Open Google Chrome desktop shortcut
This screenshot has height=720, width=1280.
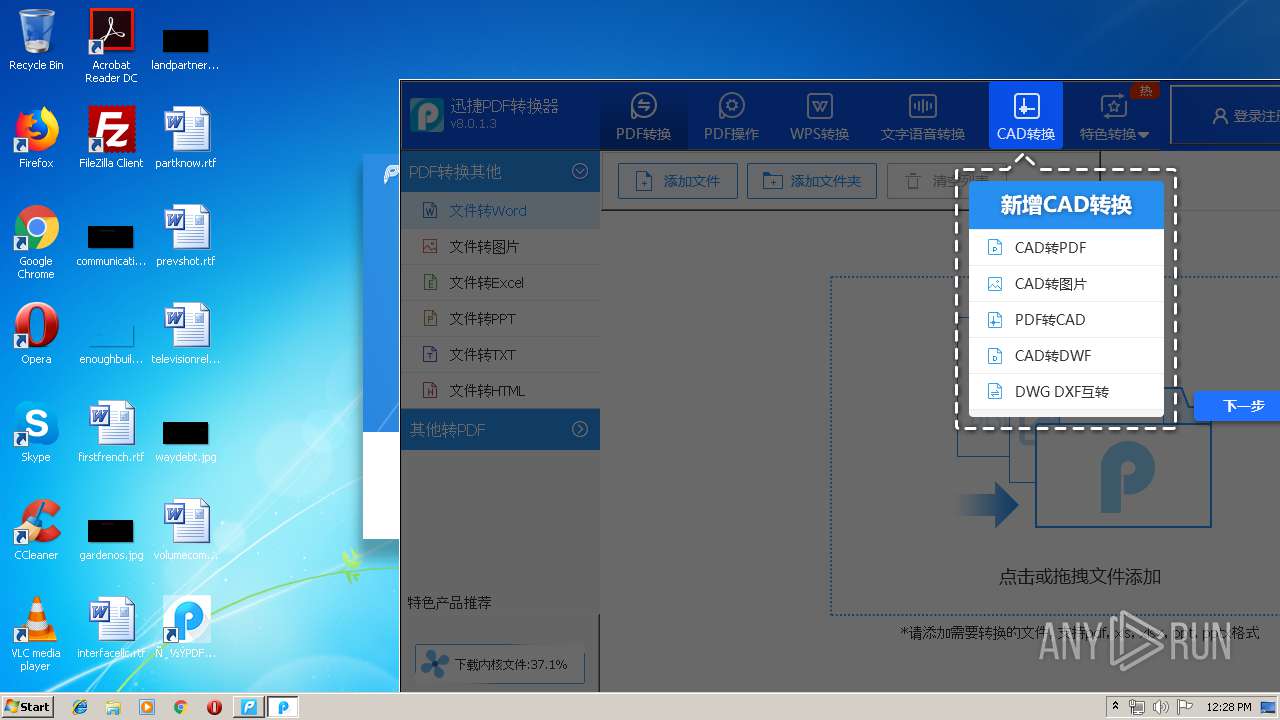click(36, 242)
